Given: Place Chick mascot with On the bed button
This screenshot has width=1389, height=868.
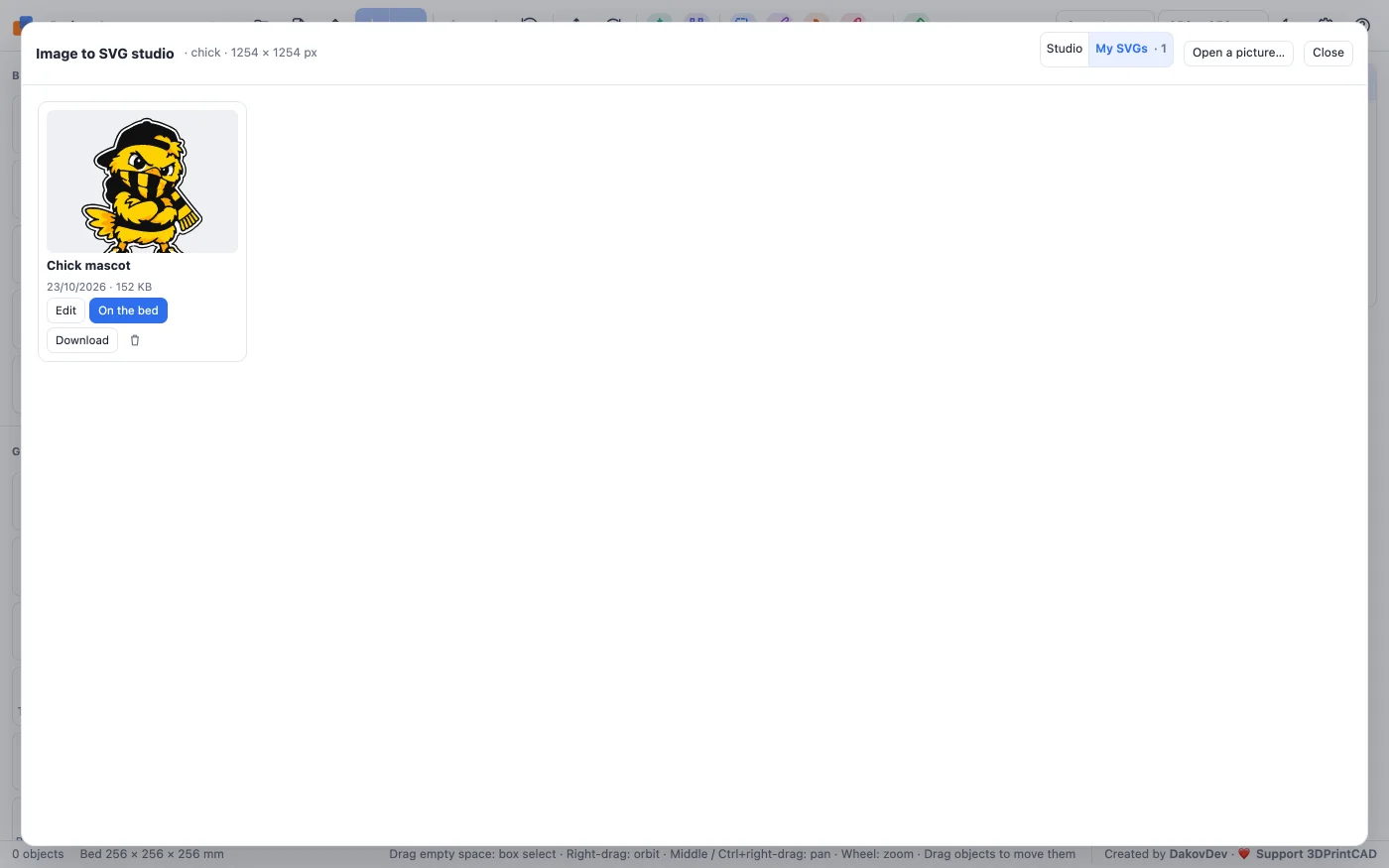Looking at the screenshot, I should coord(128,310).
